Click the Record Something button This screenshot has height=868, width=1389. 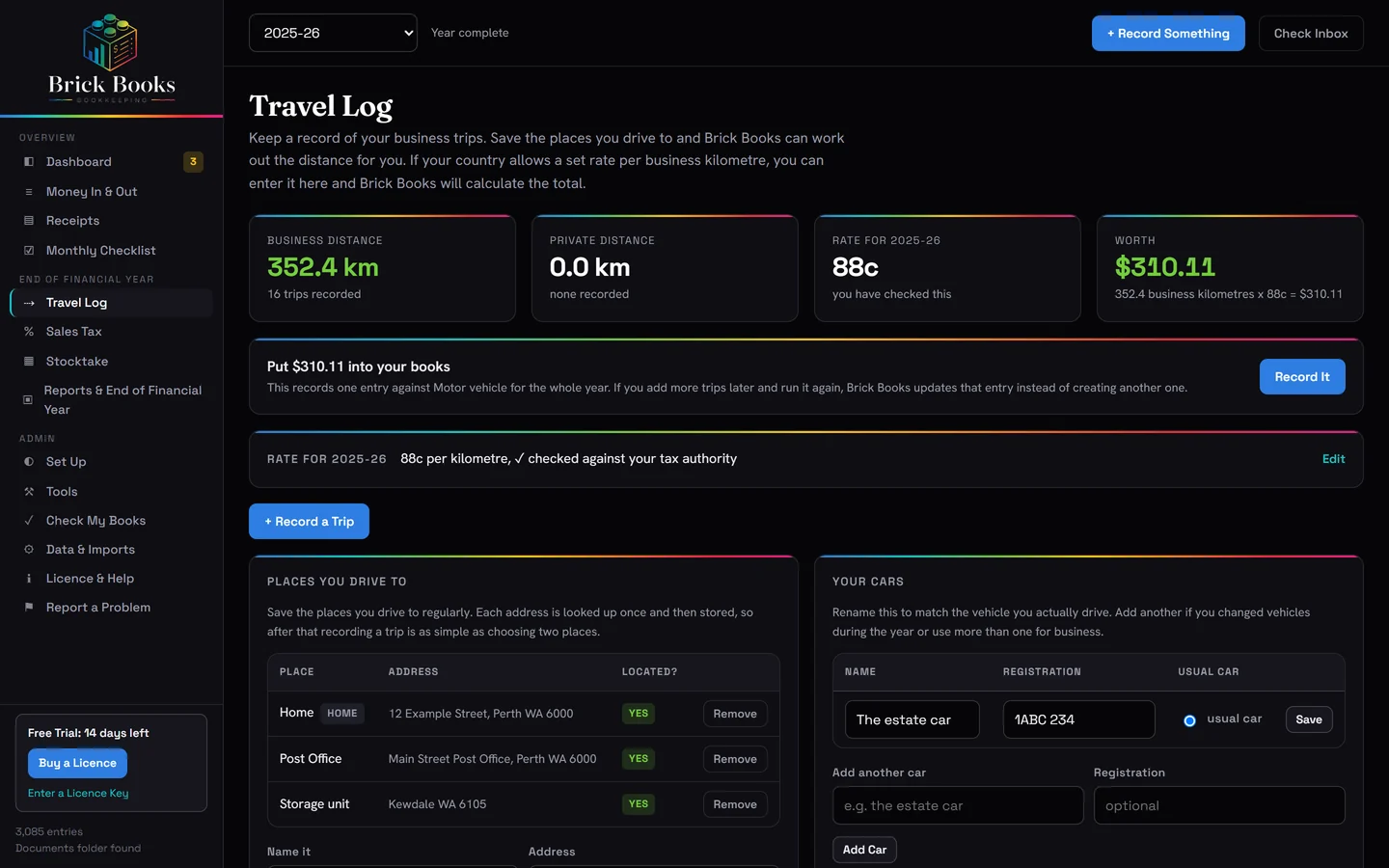(x=1168, y=34)
